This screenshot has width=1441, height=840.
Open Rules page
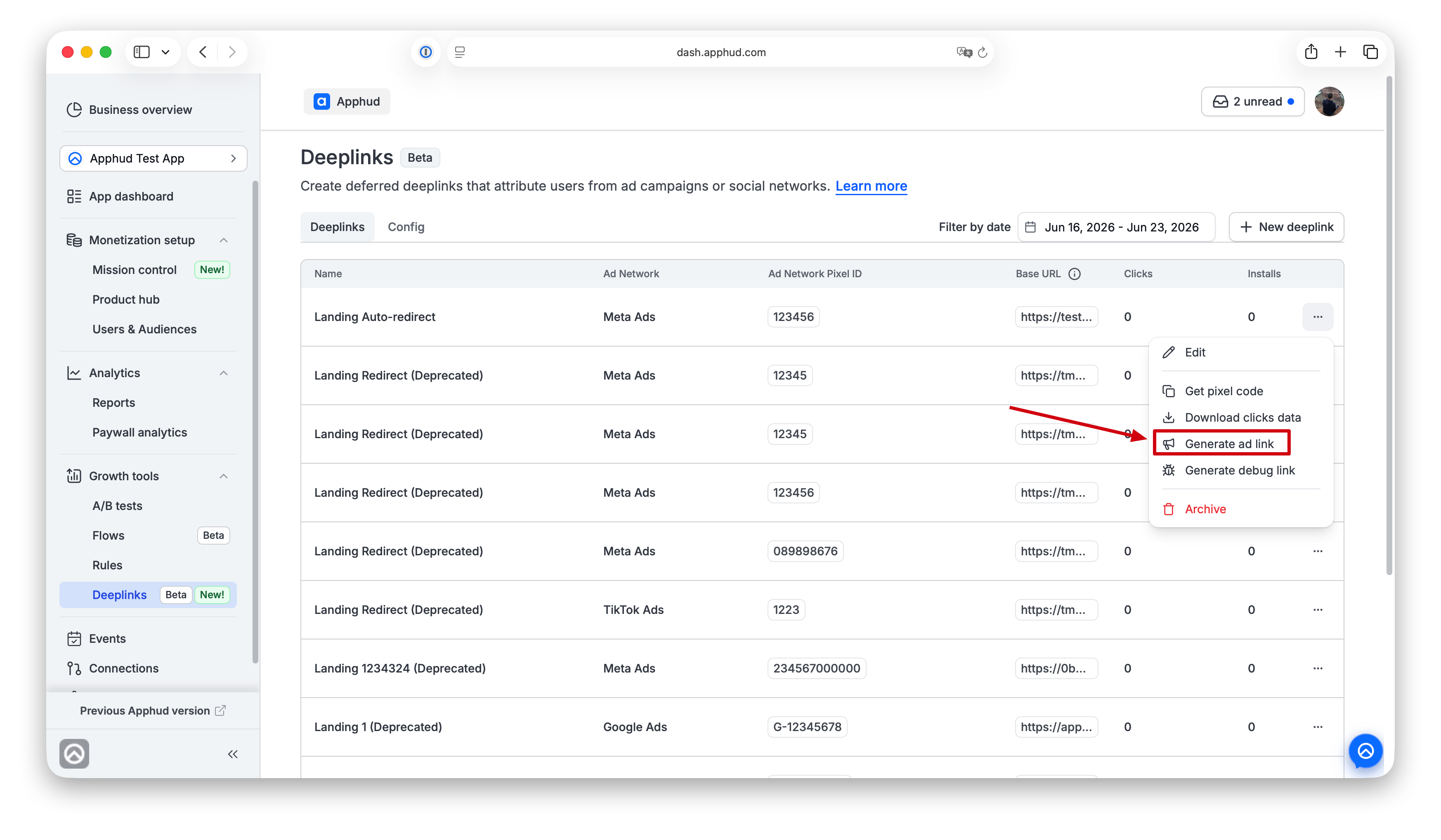point(107,565)
